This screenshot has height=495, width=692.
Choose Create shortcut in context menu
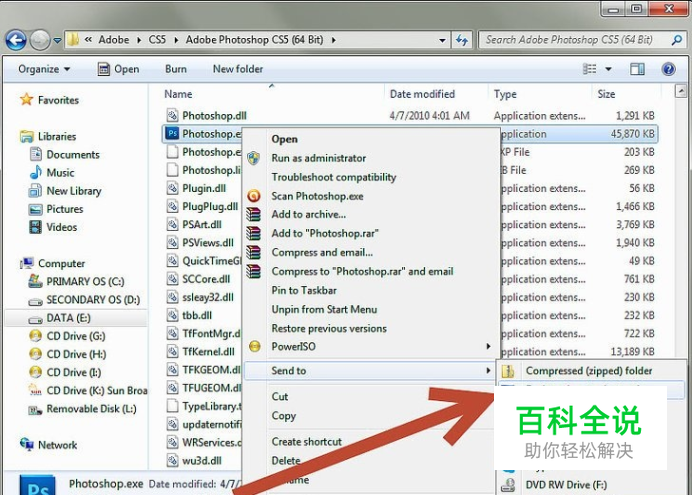click(x=307, y=442)
